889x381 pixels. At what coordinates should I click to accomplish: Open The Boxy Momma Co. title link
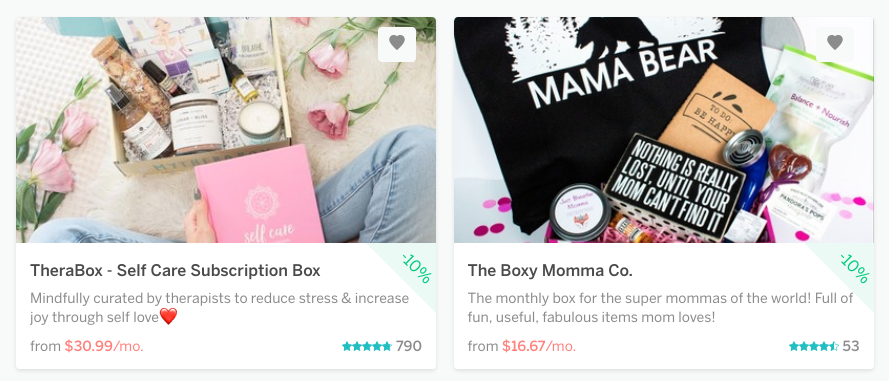(x=550, y=270)
